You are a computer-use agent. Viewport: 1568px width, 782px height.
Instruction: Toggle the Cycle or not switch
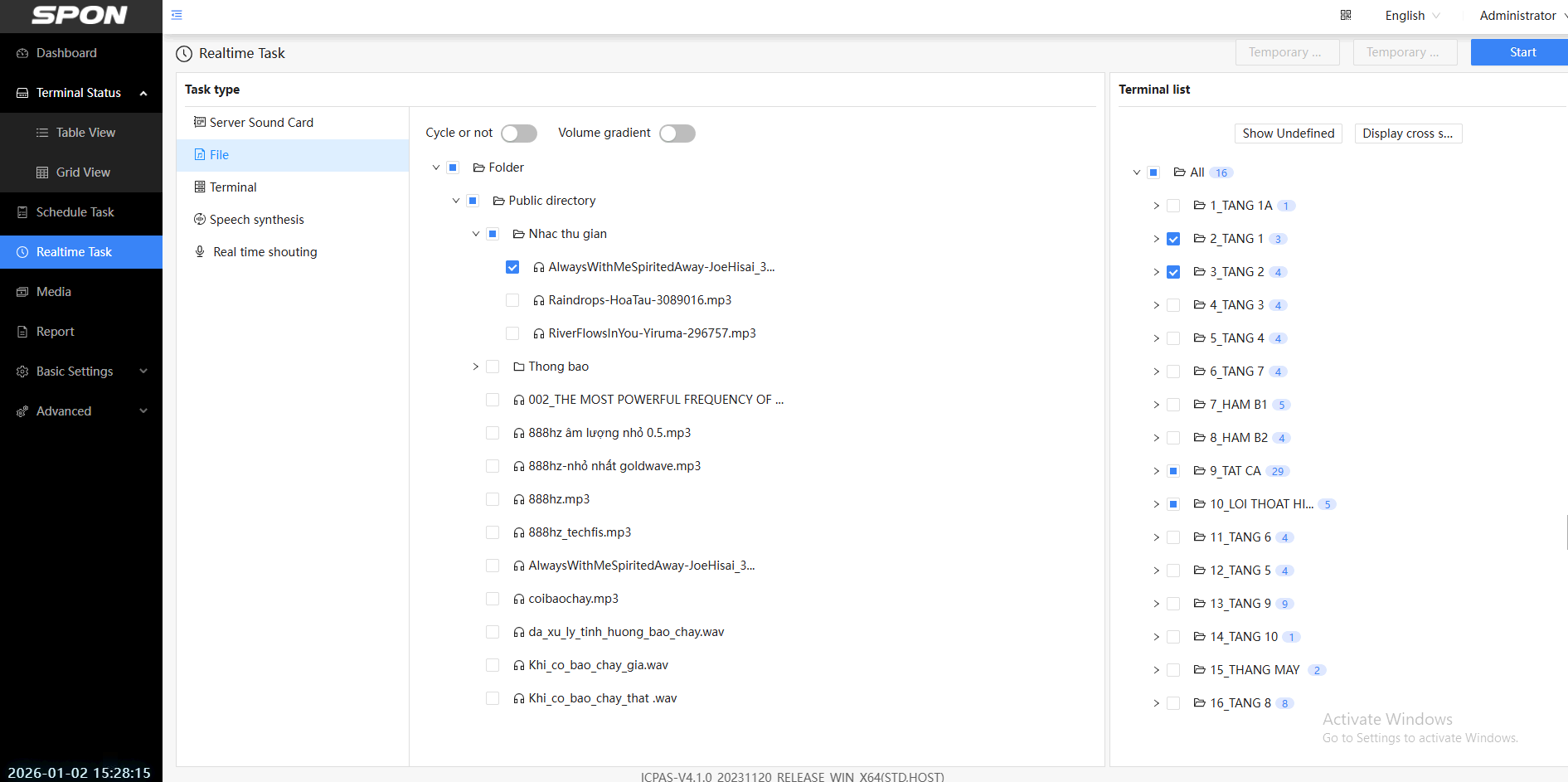[x=519, y=134]
